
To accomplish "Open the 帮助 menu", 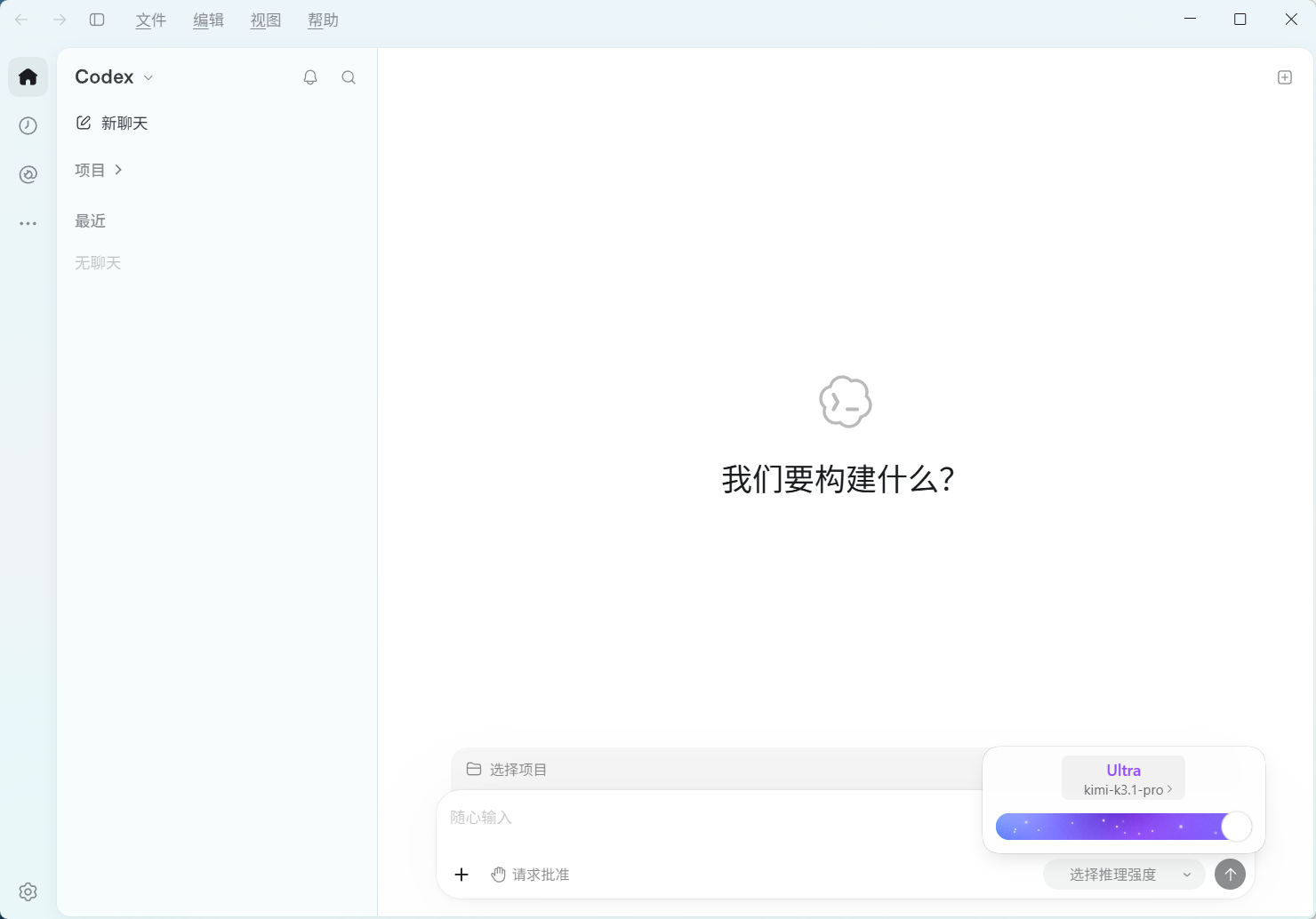I will tap(324, 20).
